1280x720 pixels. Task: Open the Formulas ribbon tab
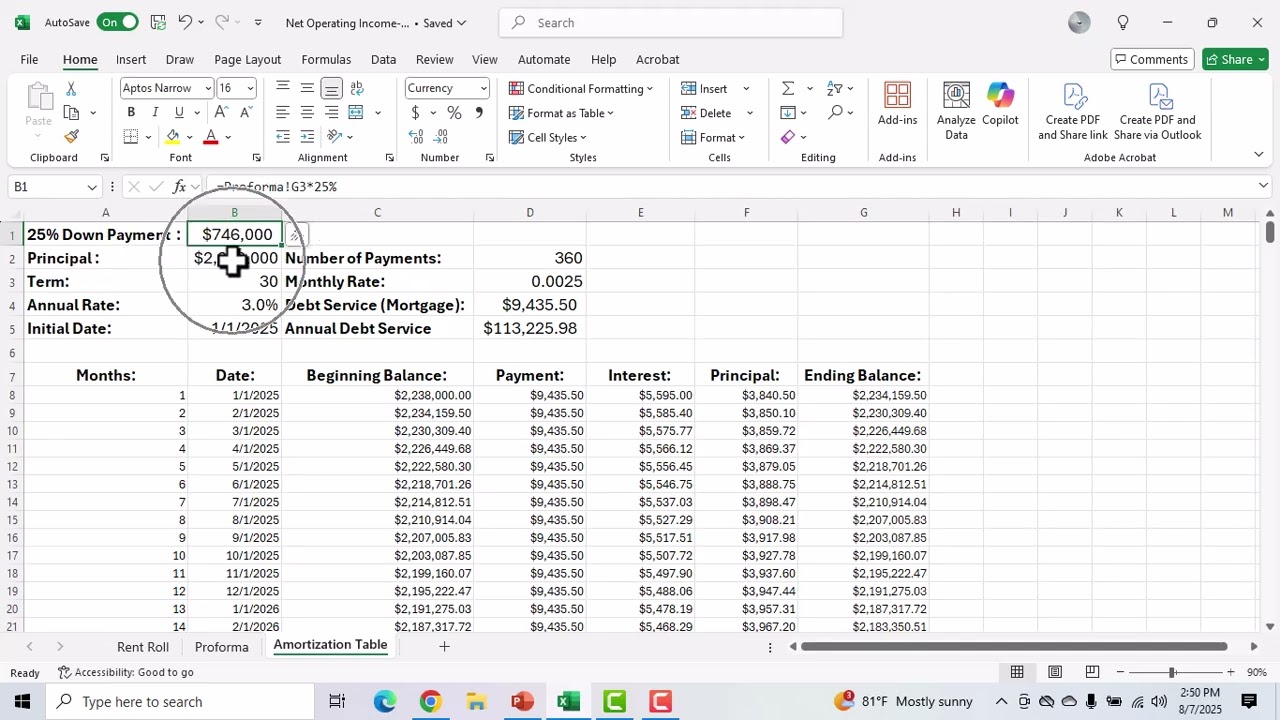coord(326,59)
